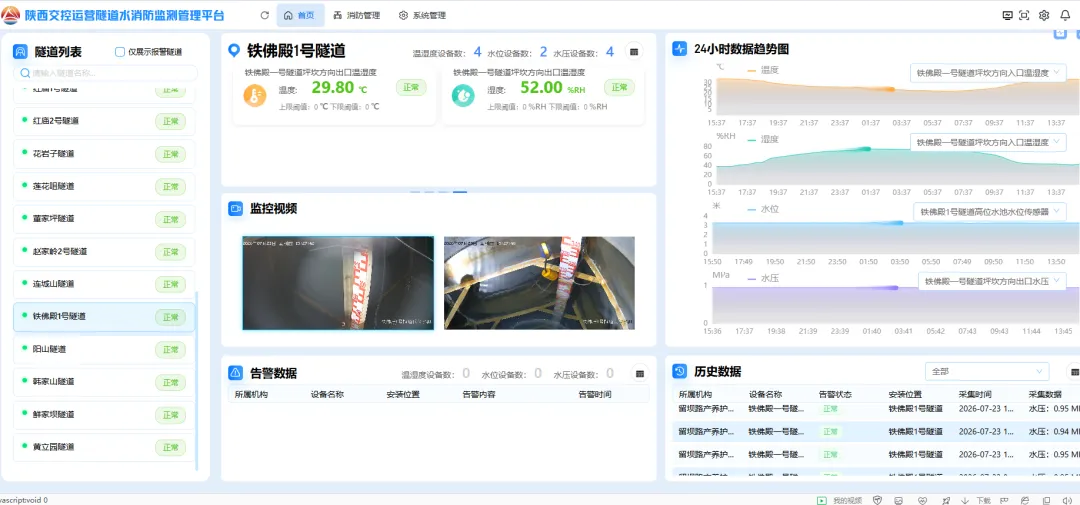Click the monitor screen icon in header
The height and width of the screenshot is (505, 1080).
point(1007,15)
